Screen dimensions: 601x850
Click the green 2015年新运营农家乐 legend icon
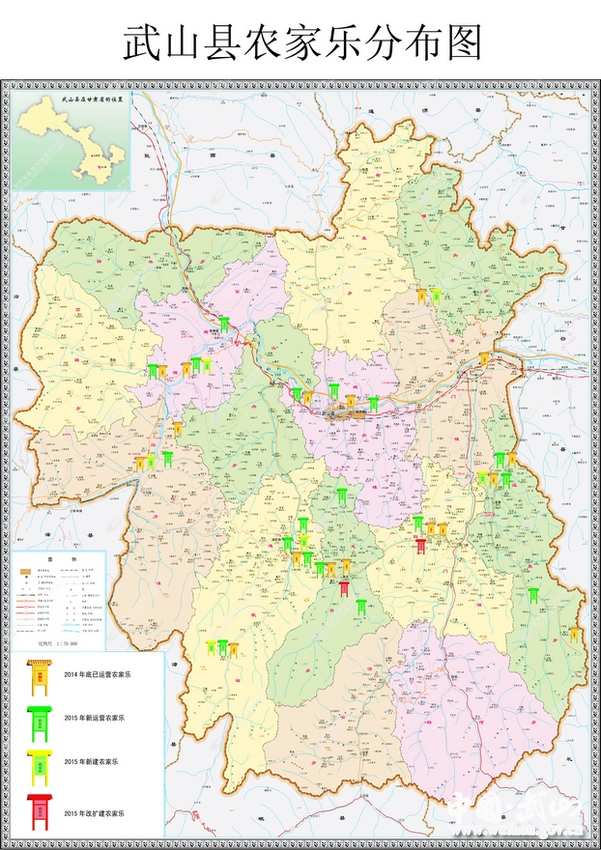pyautogui.click(x=39, y=724)
